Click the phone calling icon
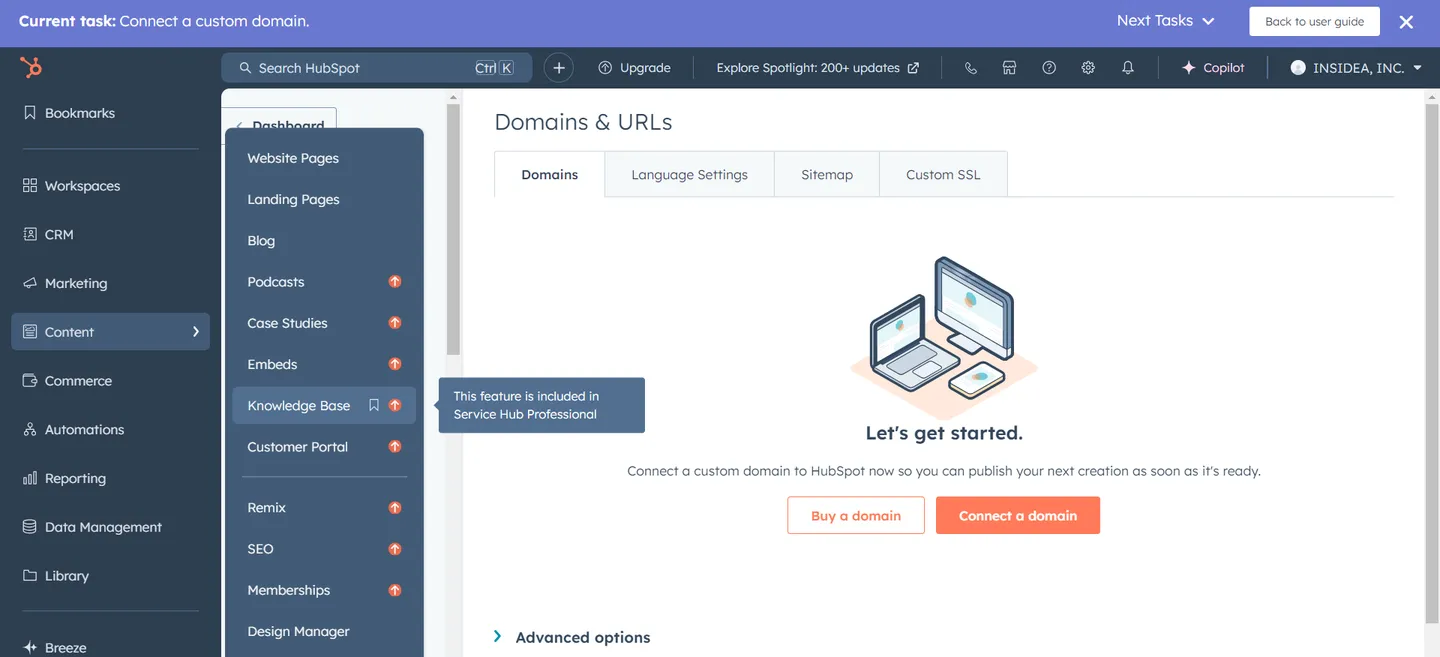The width and height of the screenshot is (1440, 657). (x=970, y=68)
